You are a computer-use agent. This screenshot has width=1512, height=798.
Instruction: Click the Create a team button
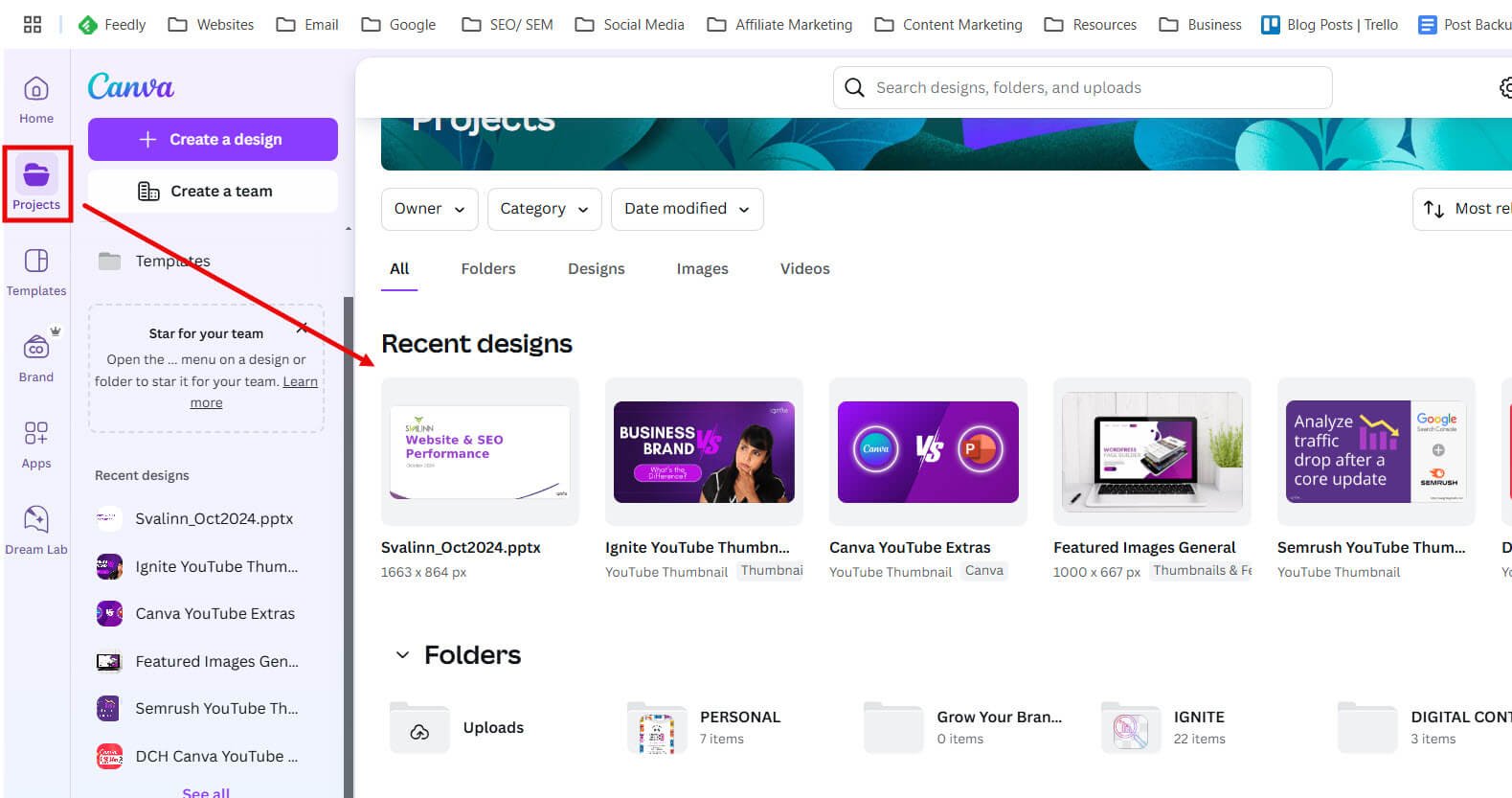(x=213, y=192)
